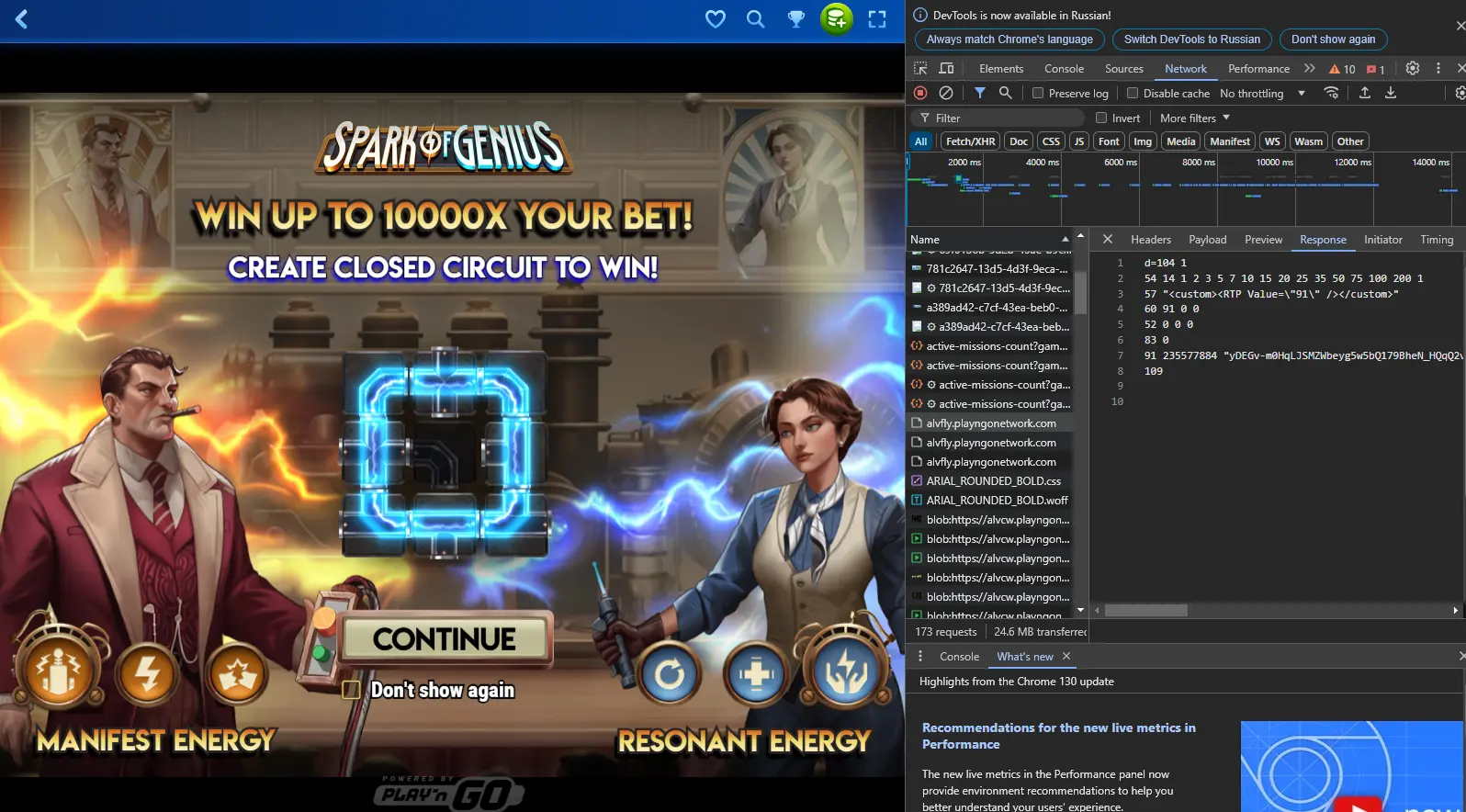Open the Payload tab of request

1207,240
